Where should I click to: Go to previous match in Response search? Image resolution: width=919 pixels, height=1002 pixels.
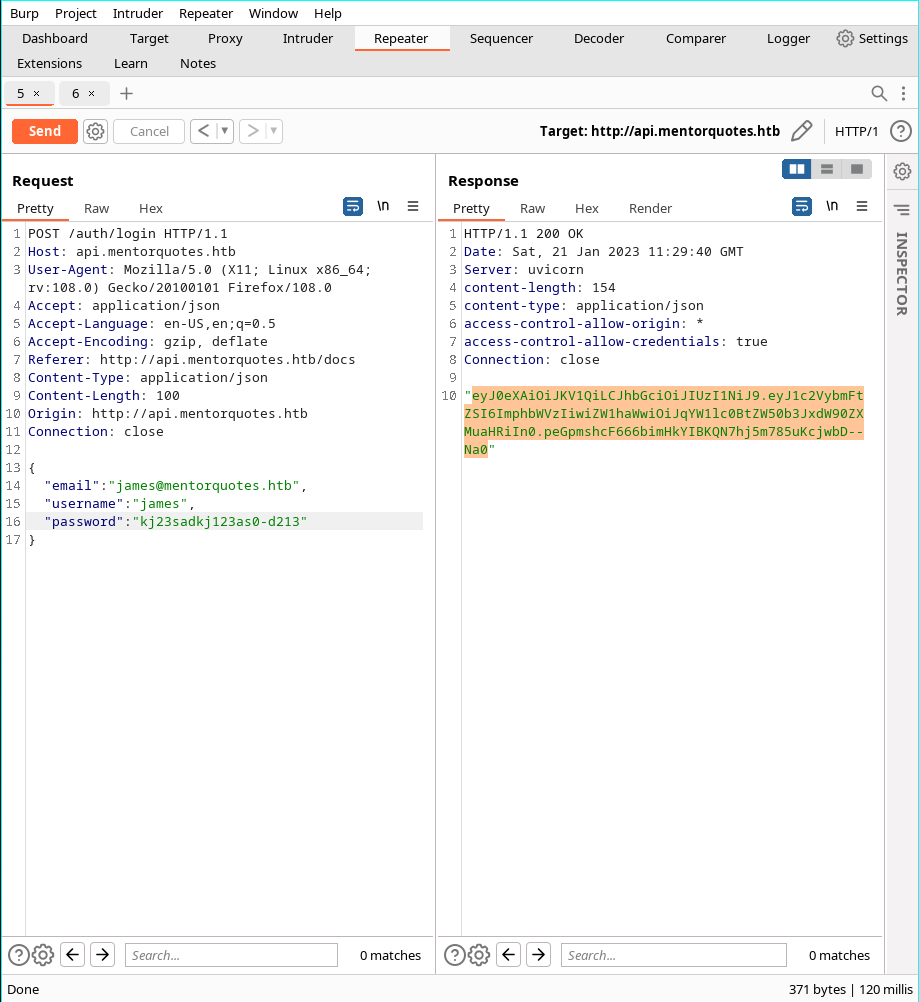click(509, 955)
